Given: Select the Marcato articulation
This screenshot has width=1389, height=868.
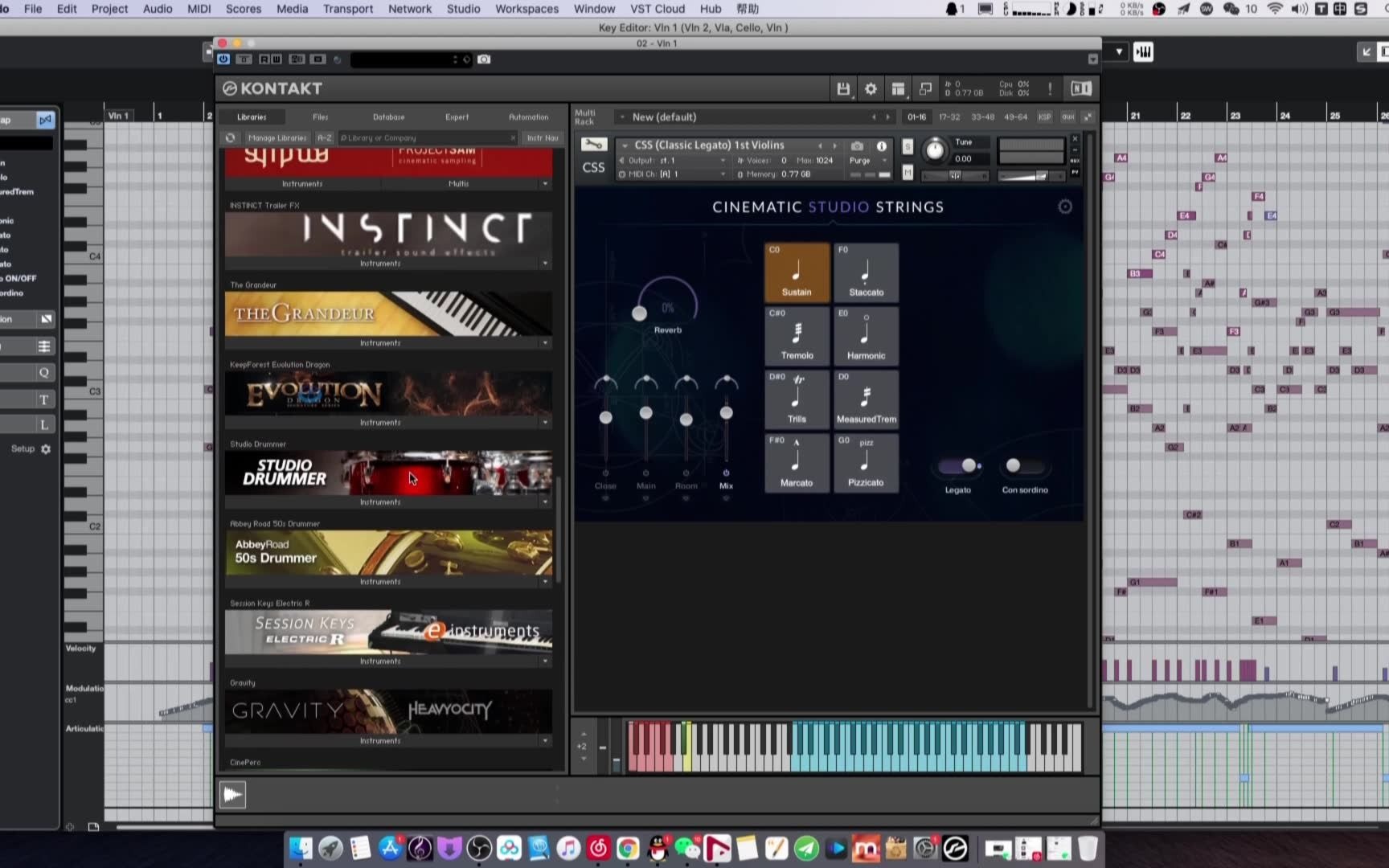Looking at the screenshot, I should pos(797,463).
